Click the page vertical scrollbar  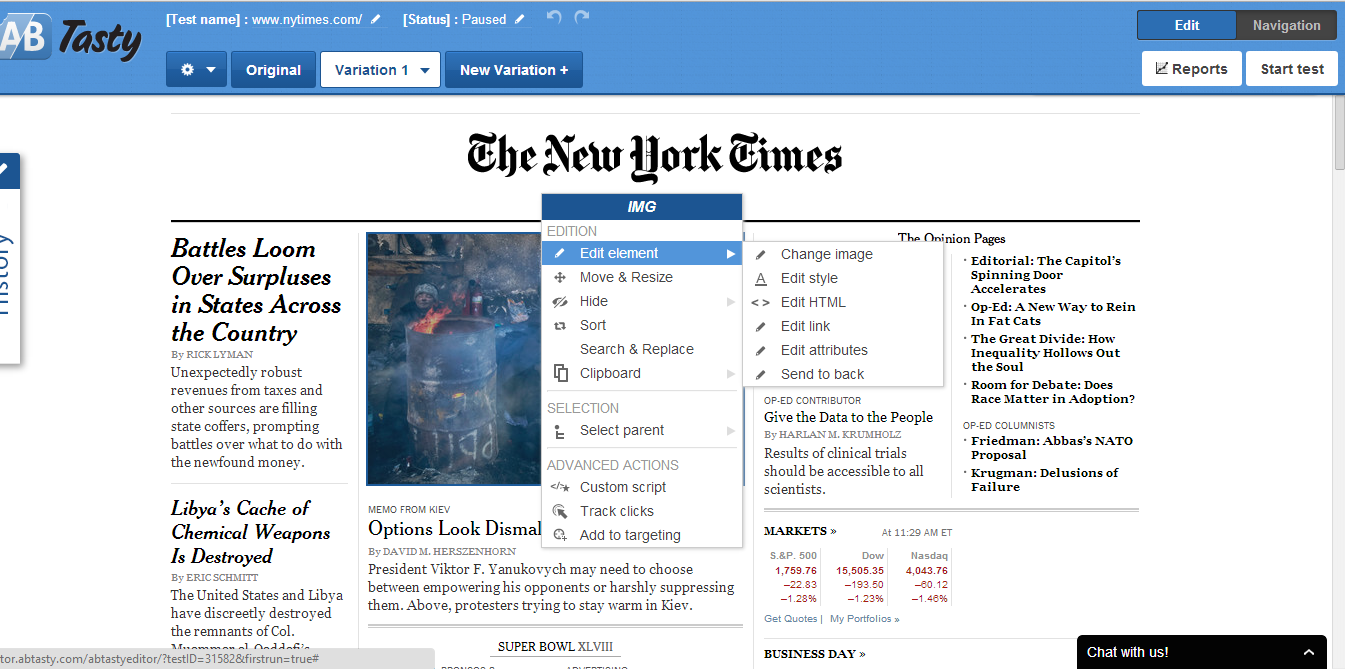click(1338, 382)
